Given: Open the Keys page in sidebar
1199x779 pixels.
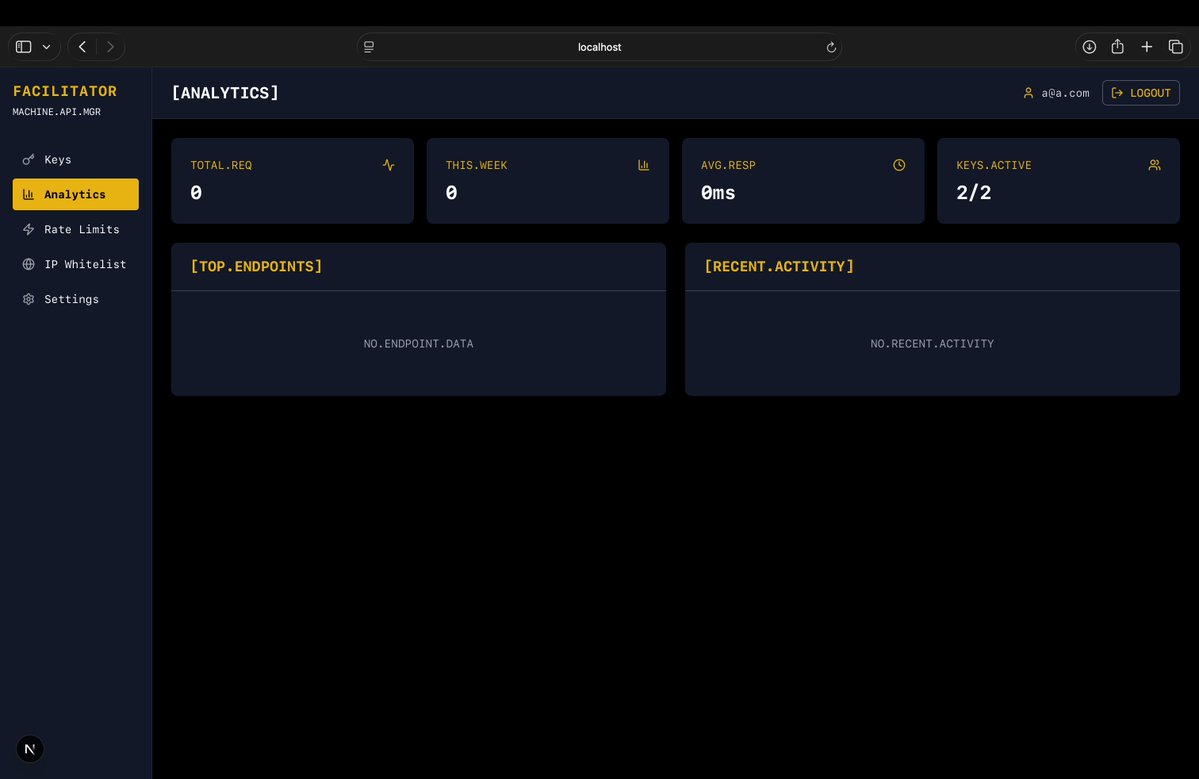Looking at the screenshot, I should pyautogui.click(x=58, y=159).
